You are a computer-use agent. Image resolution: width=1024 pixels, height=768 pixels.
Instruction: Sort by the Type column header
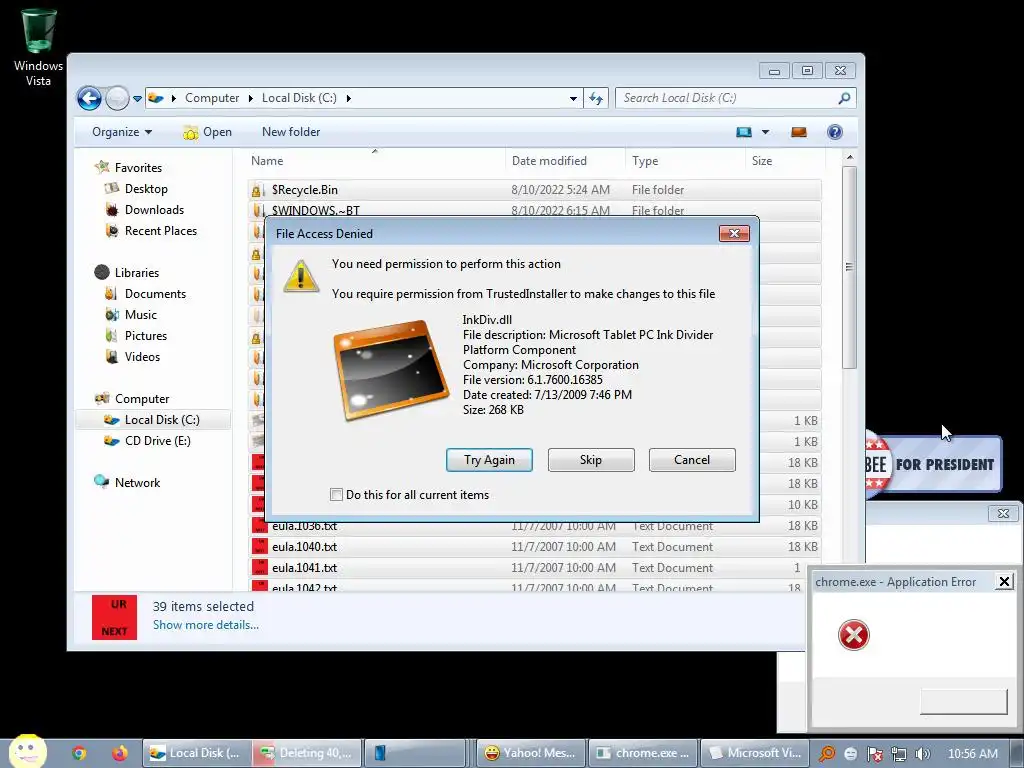(x=685, y=161)
